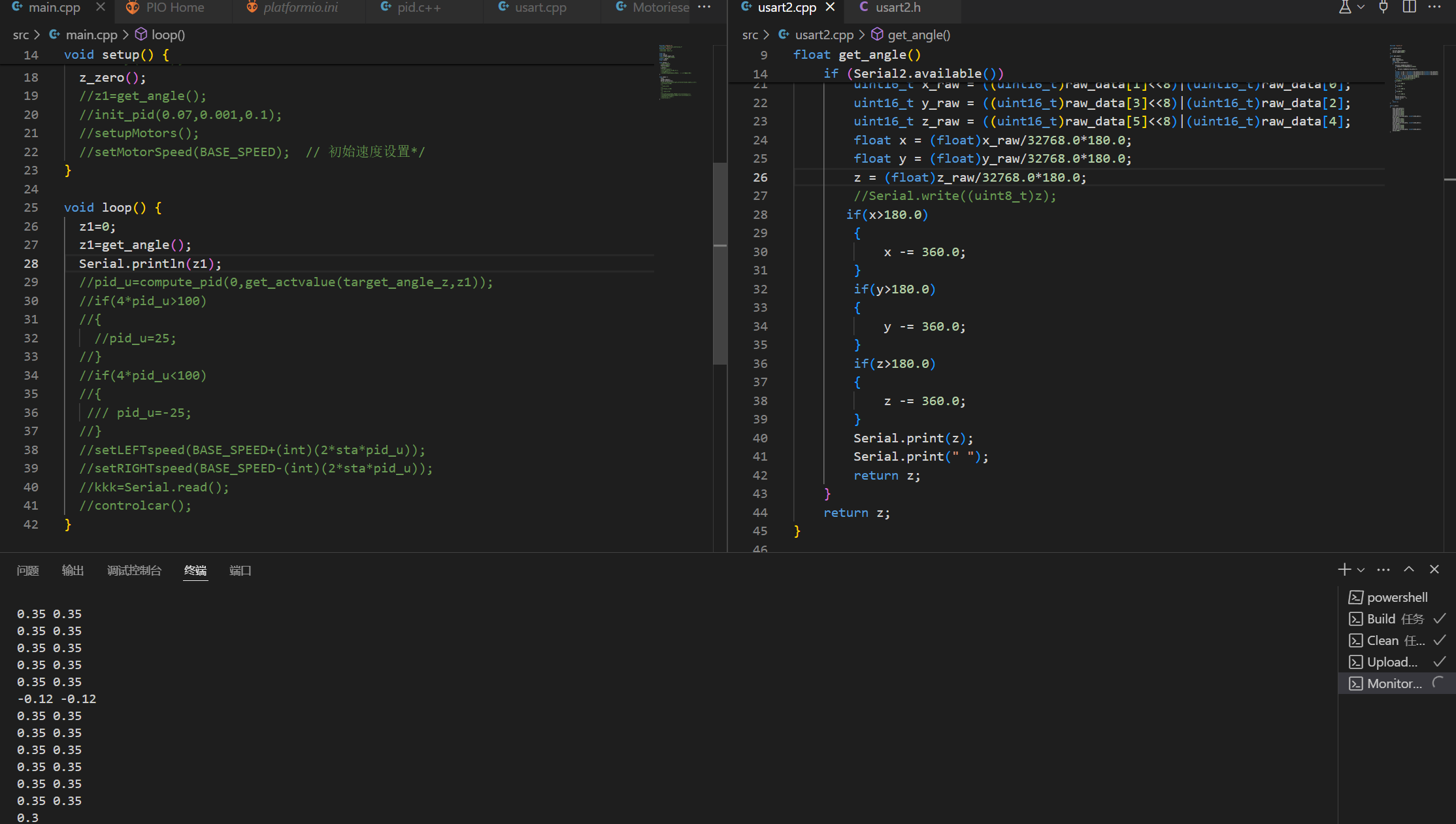Open new terminal launch profile dropdown
Viewport: 1456px width, 824px height.
(1361, 570)
